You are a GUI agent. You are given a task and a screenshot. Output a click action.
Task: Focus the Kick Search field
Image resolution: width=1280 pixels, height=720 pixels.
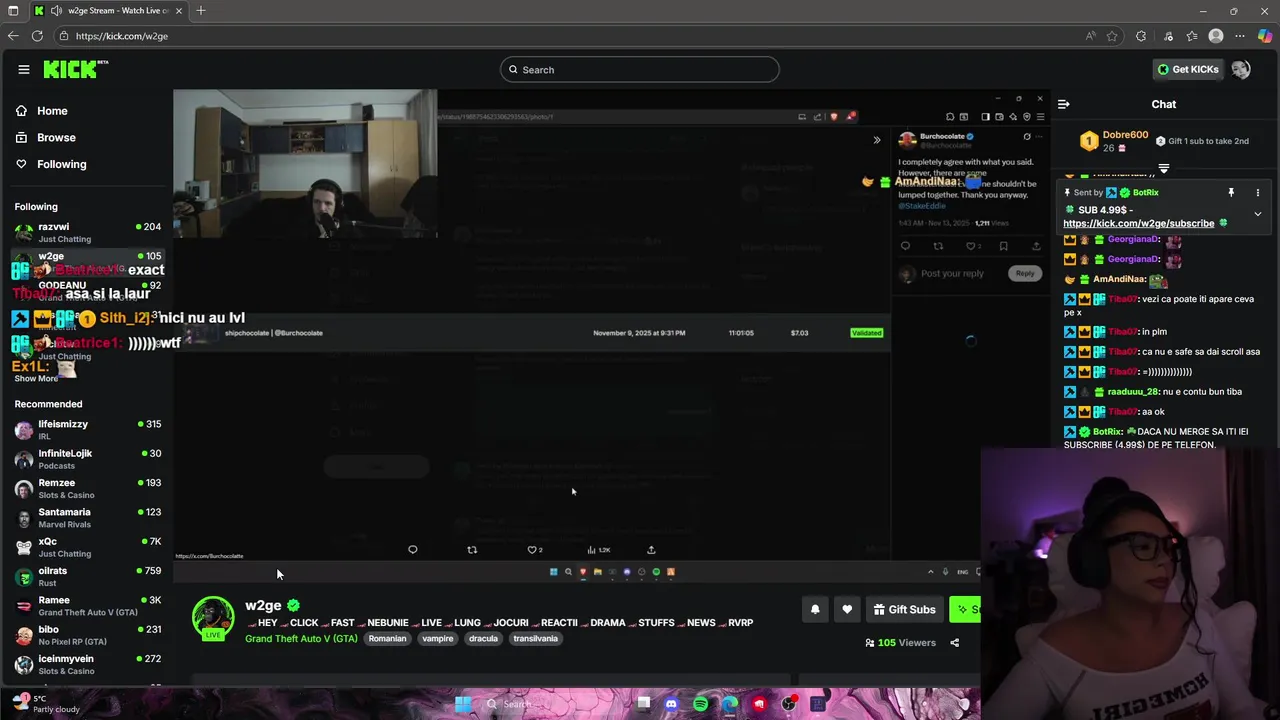tap(640, 69)
